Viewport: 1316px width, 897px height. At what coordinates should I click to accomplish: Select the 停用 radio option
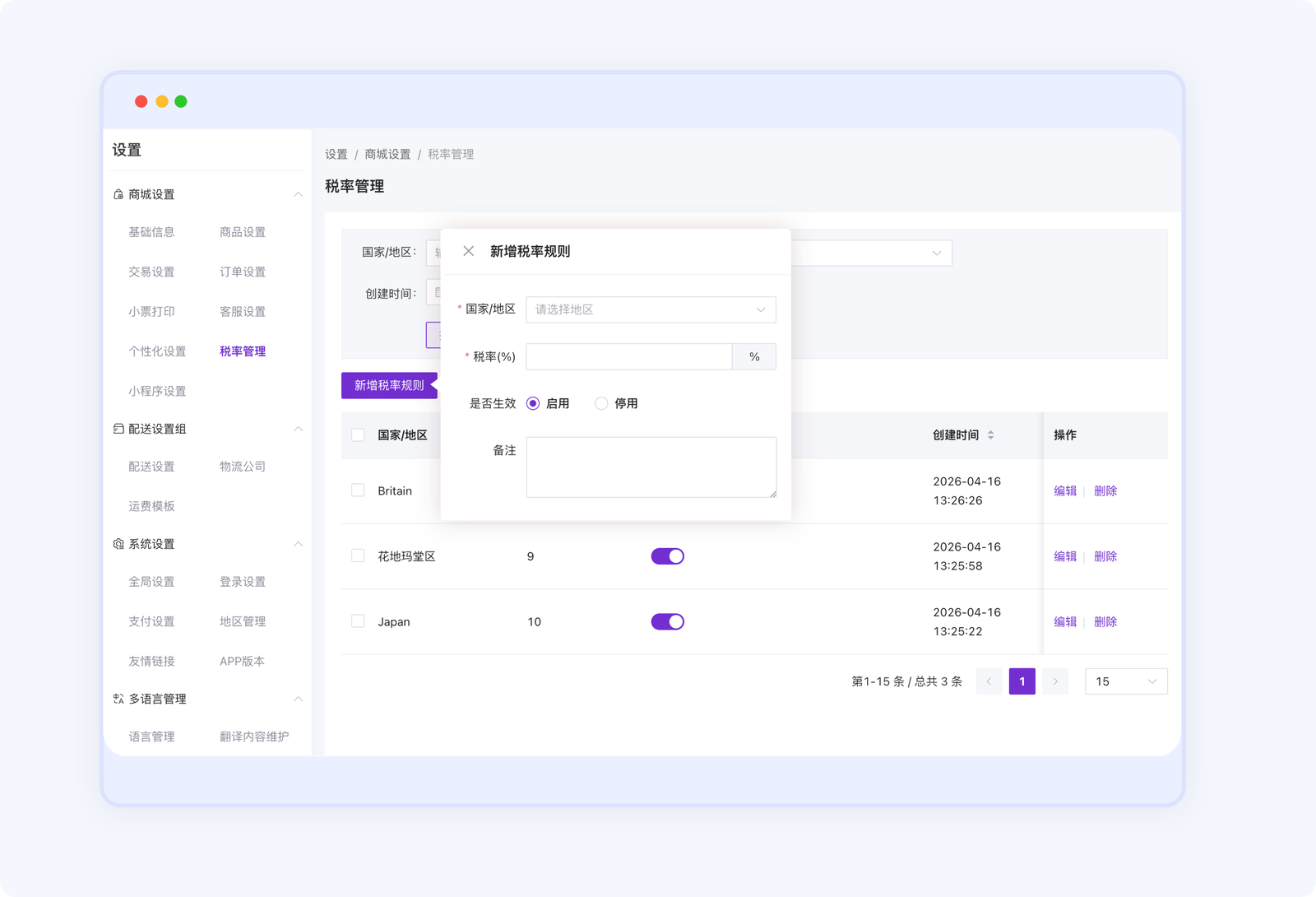click(x=601, y=403)
